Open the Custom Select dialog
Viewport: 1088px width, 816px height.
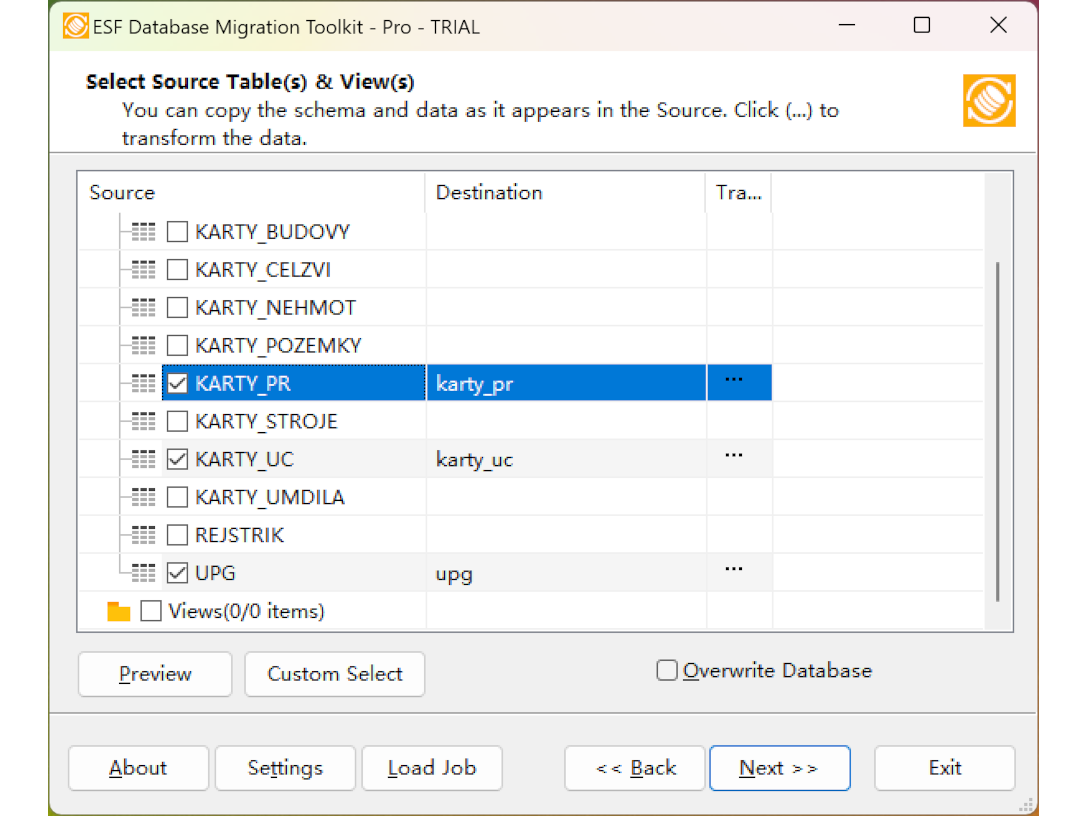pyautogui.click(x=334, y=674)
